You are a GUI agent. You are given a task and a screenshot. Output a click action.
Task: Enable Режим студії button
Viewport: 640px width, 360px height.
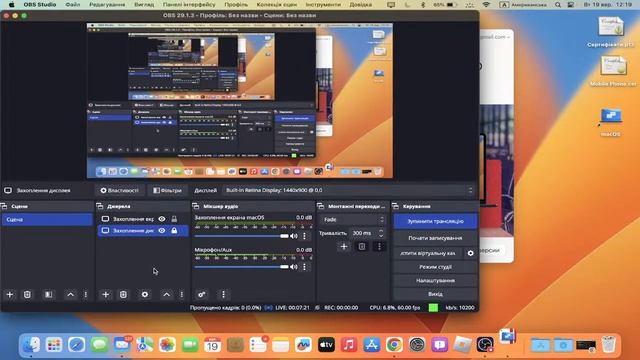436,267
